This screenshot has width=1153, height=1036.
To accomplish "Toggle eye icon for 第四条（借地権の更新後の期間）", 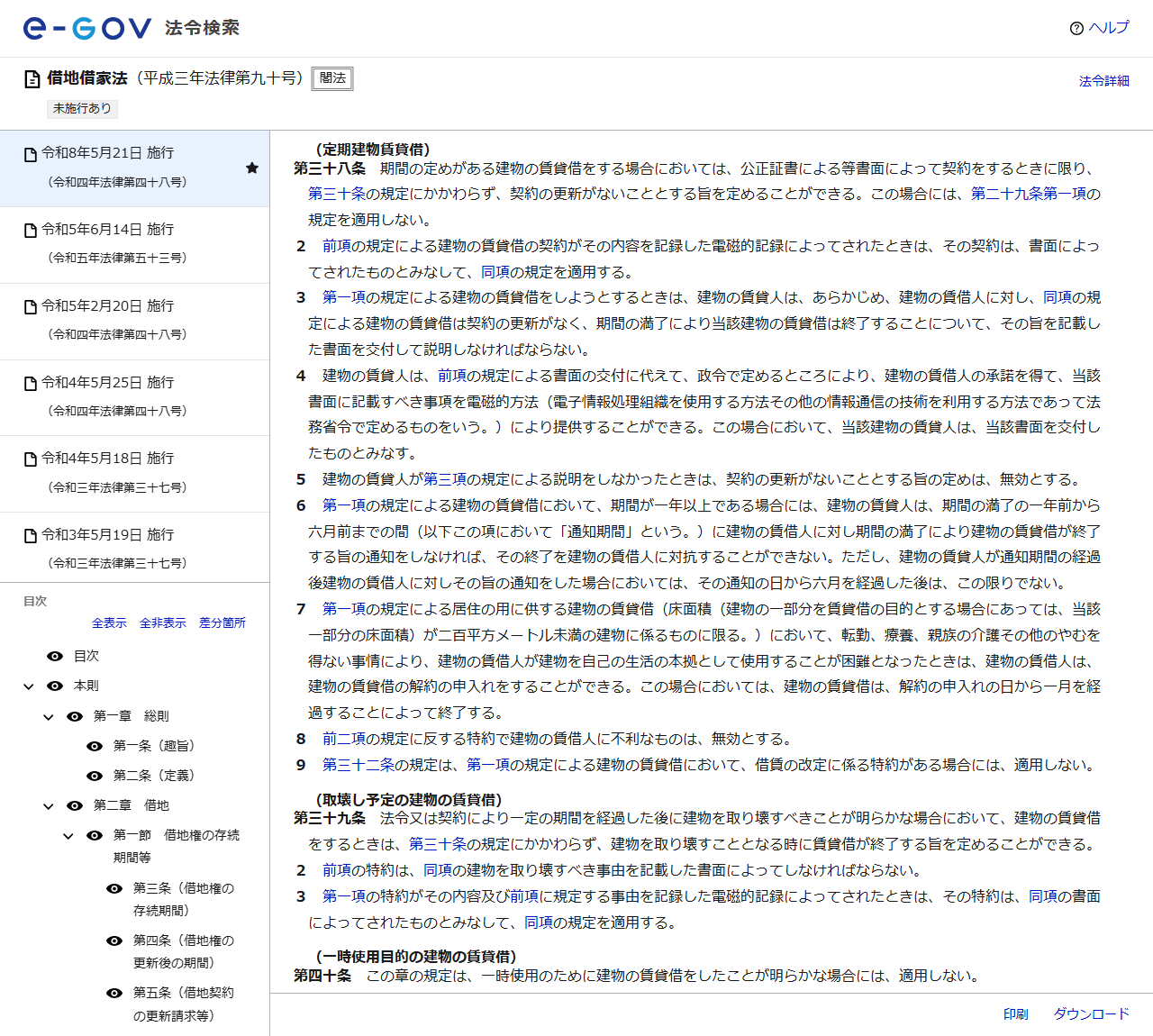I will 114,941.
